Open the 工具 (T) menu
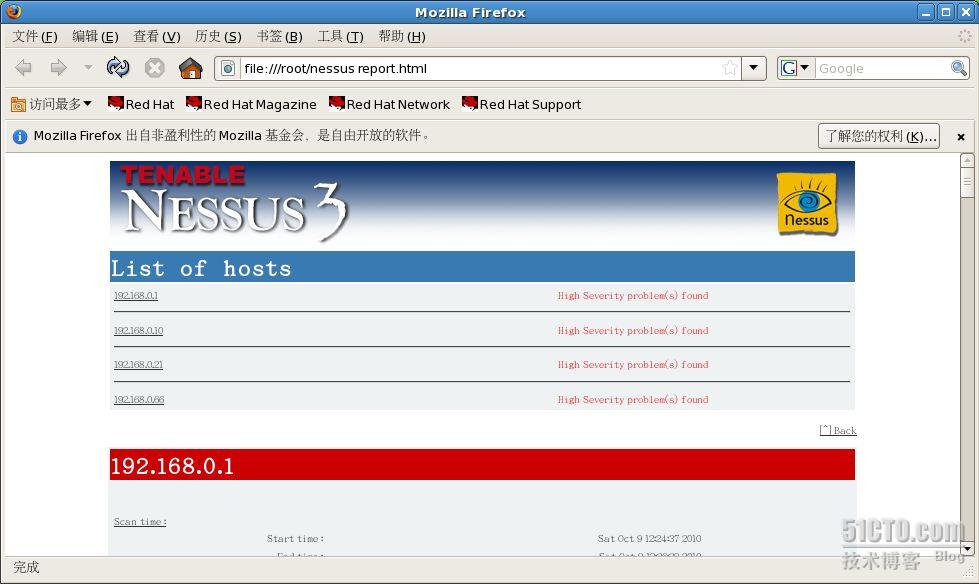The height and width of the screenshot is (584, 979). pos(340,36)
